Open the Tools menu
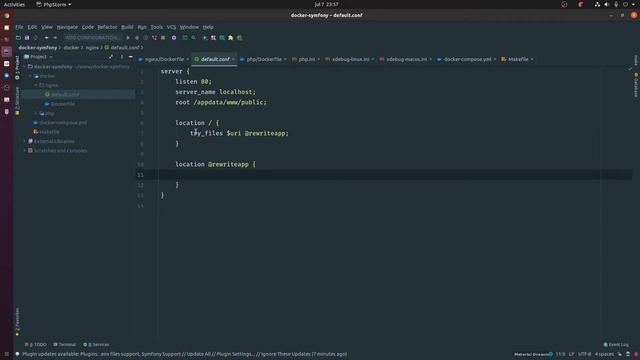The height and width of the screenshot is (360, 640). click(x=156, y=27)
